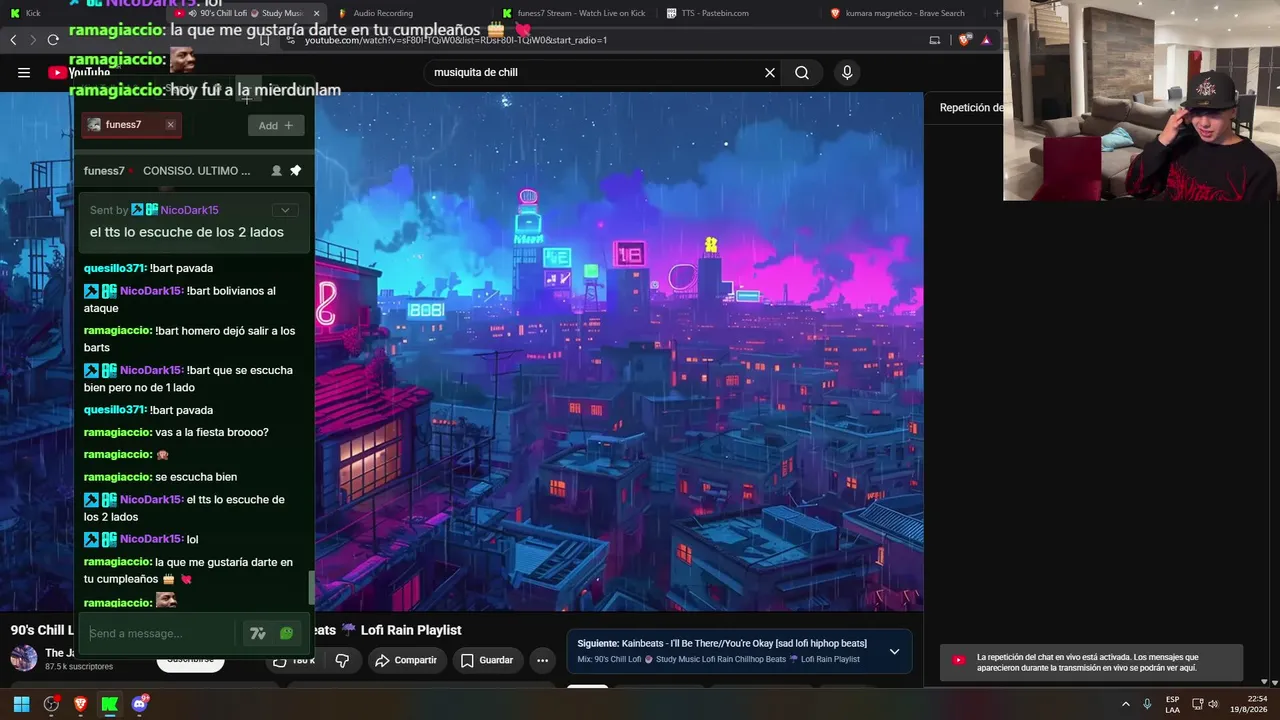Click the 'Repetición de' chat replay header
The height and width of the screenshot is (720, 1280).
coord(971,108)
